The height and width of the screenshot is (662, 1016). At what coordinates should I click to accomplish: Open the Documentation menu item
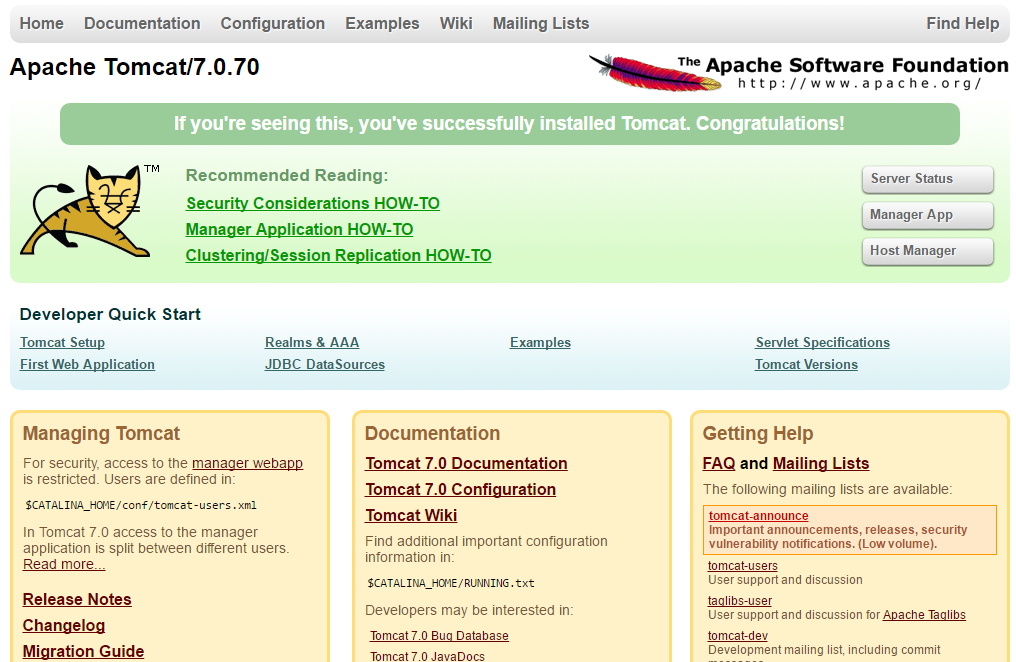(x=142, y=23)
